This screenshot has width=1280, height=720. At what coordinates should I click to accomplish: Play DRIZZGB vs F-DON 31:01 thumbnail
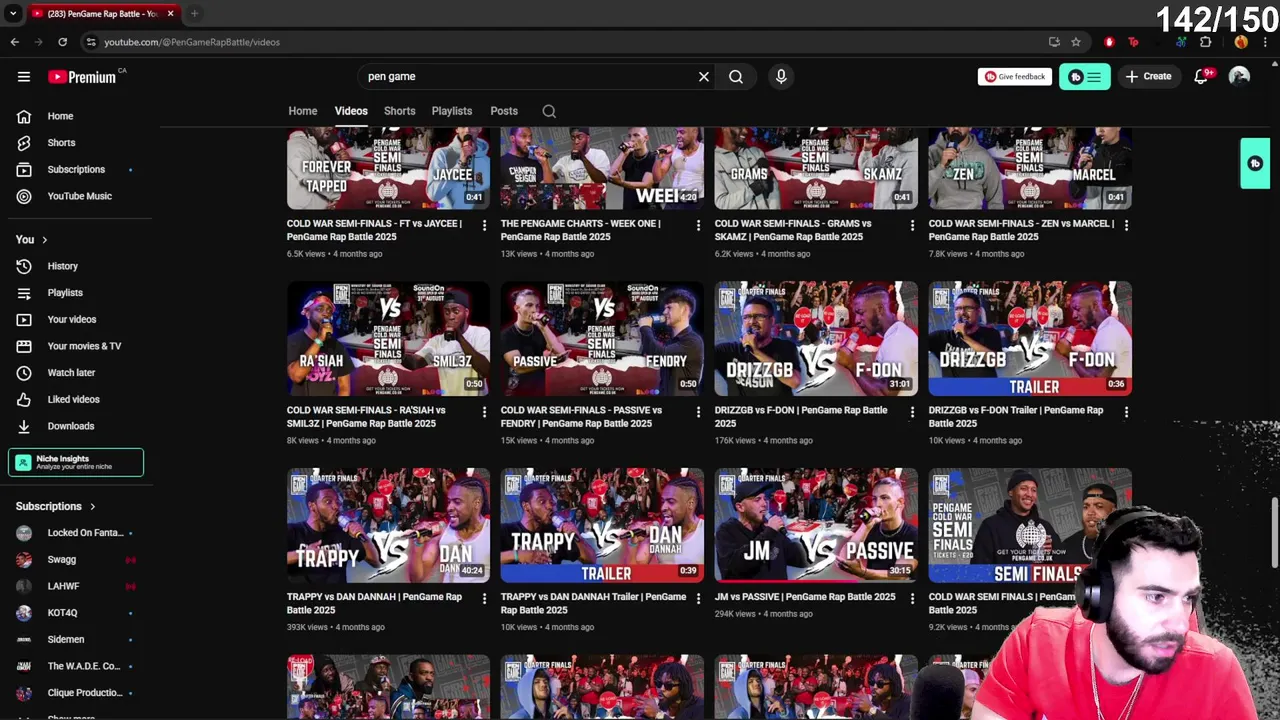816,338
